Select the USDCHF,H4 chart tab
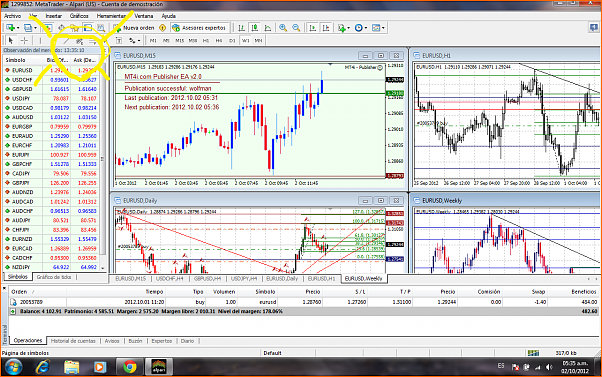The image size is (602, 377). 169,278
